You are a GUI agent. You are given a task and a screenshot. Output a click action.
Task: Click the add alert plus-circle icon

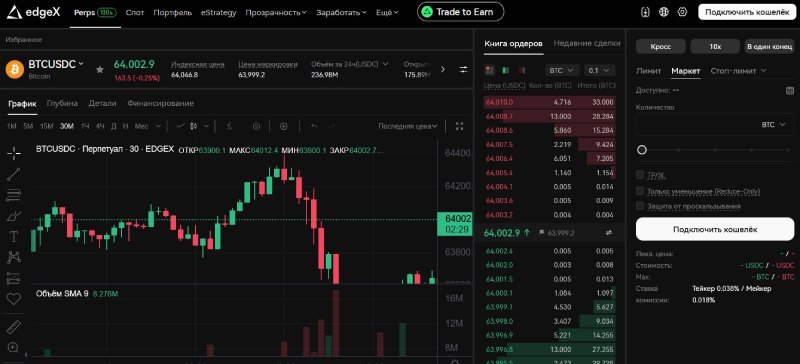coord(284,126)
